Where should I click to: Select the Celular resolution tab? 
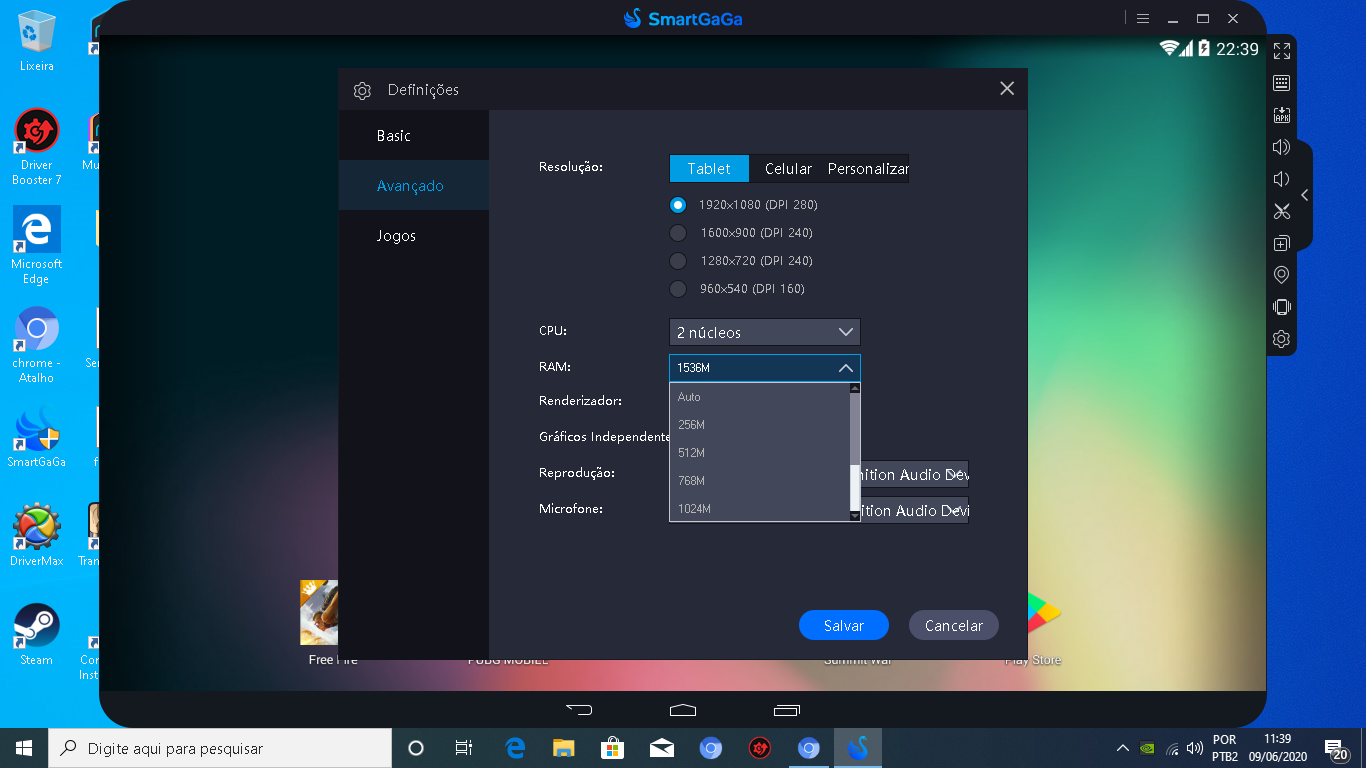coord(788,169)
